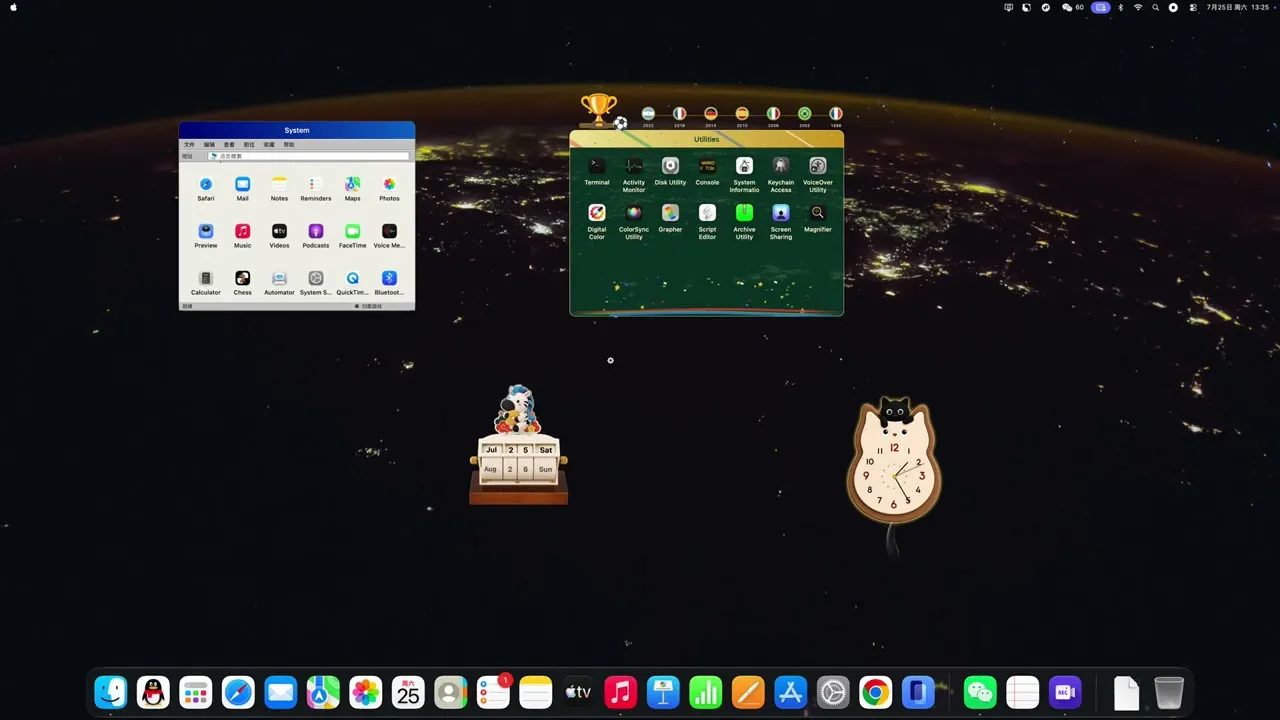Open Voice Memos in the System window
Screen dimensions: 1280x720
[x=389, y=231]
